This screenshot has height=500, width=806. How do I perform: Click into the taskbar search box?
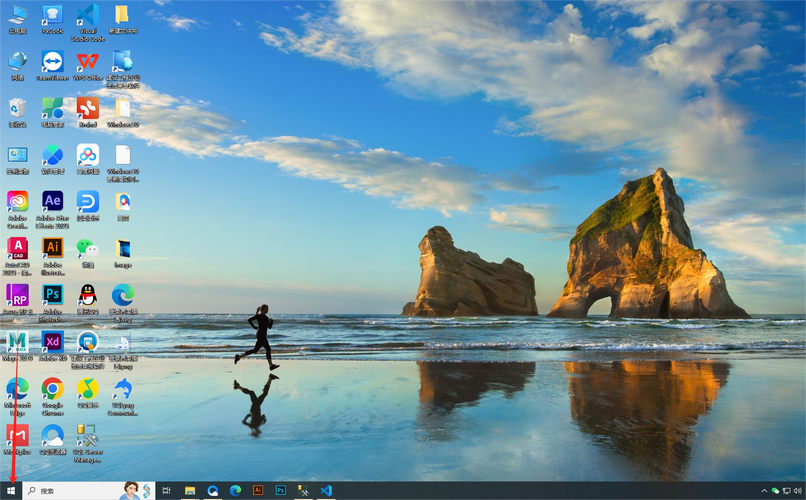(89, 491)
